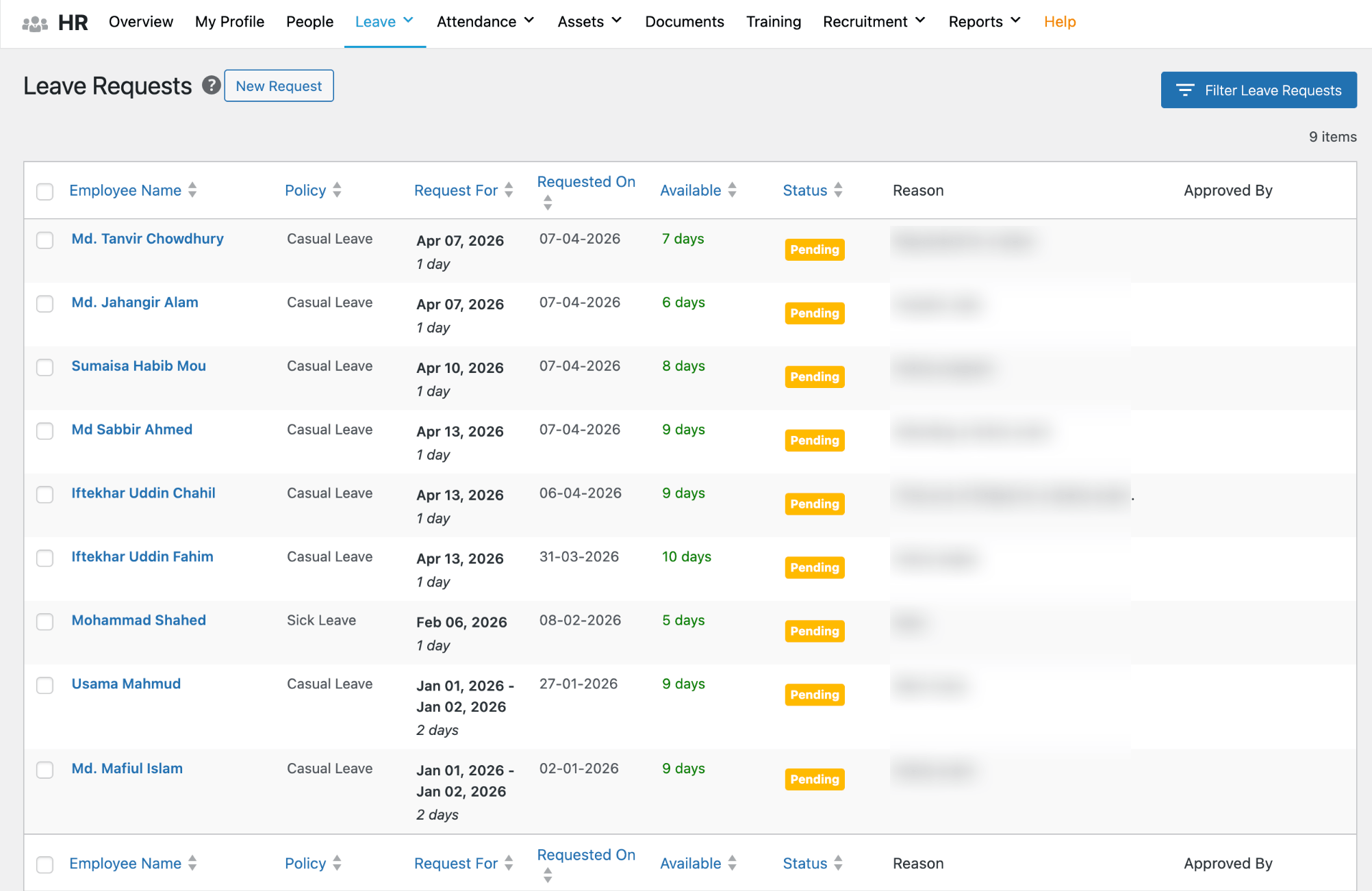Viewport: 1372px width, 891px height.
Task: Sort by Status column arrows in header
Action: coord(839,190)
